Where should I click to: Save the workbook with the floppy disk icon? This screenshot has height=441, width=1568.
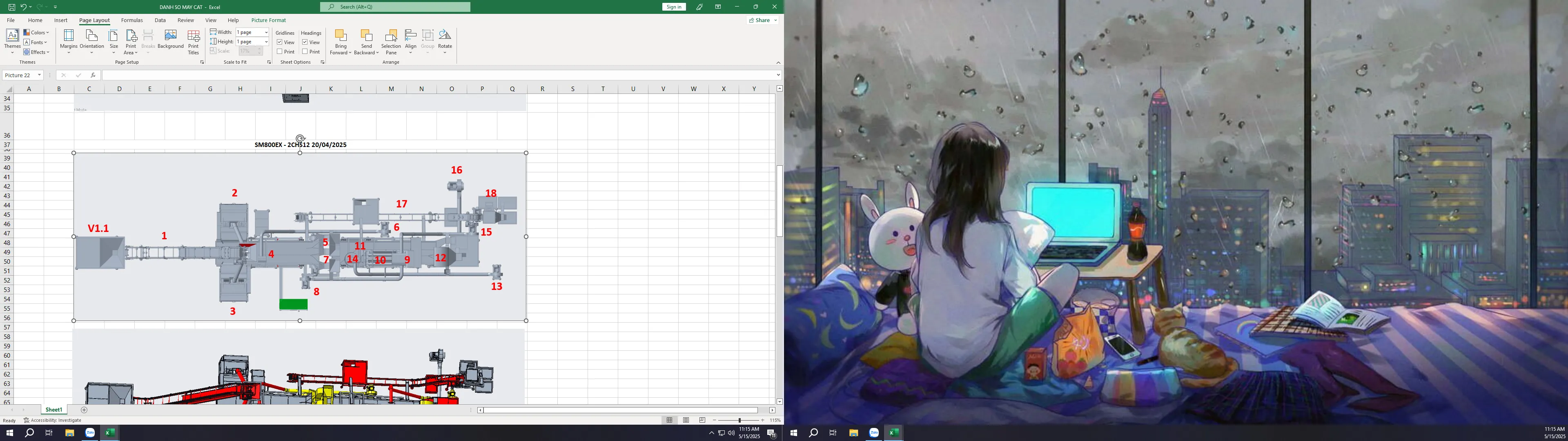coord(11,7)
